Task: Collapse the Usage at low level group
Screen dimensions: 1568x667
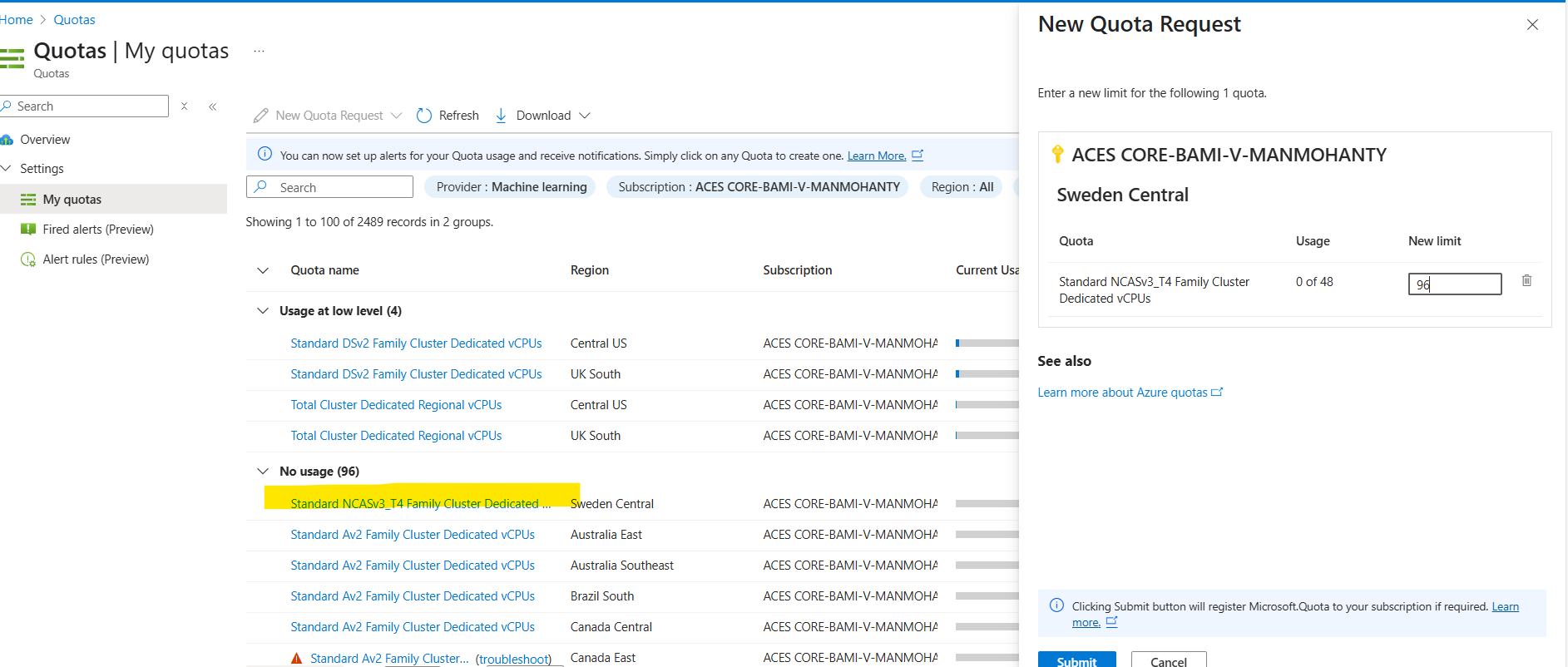Action: (x=263, y=311)
